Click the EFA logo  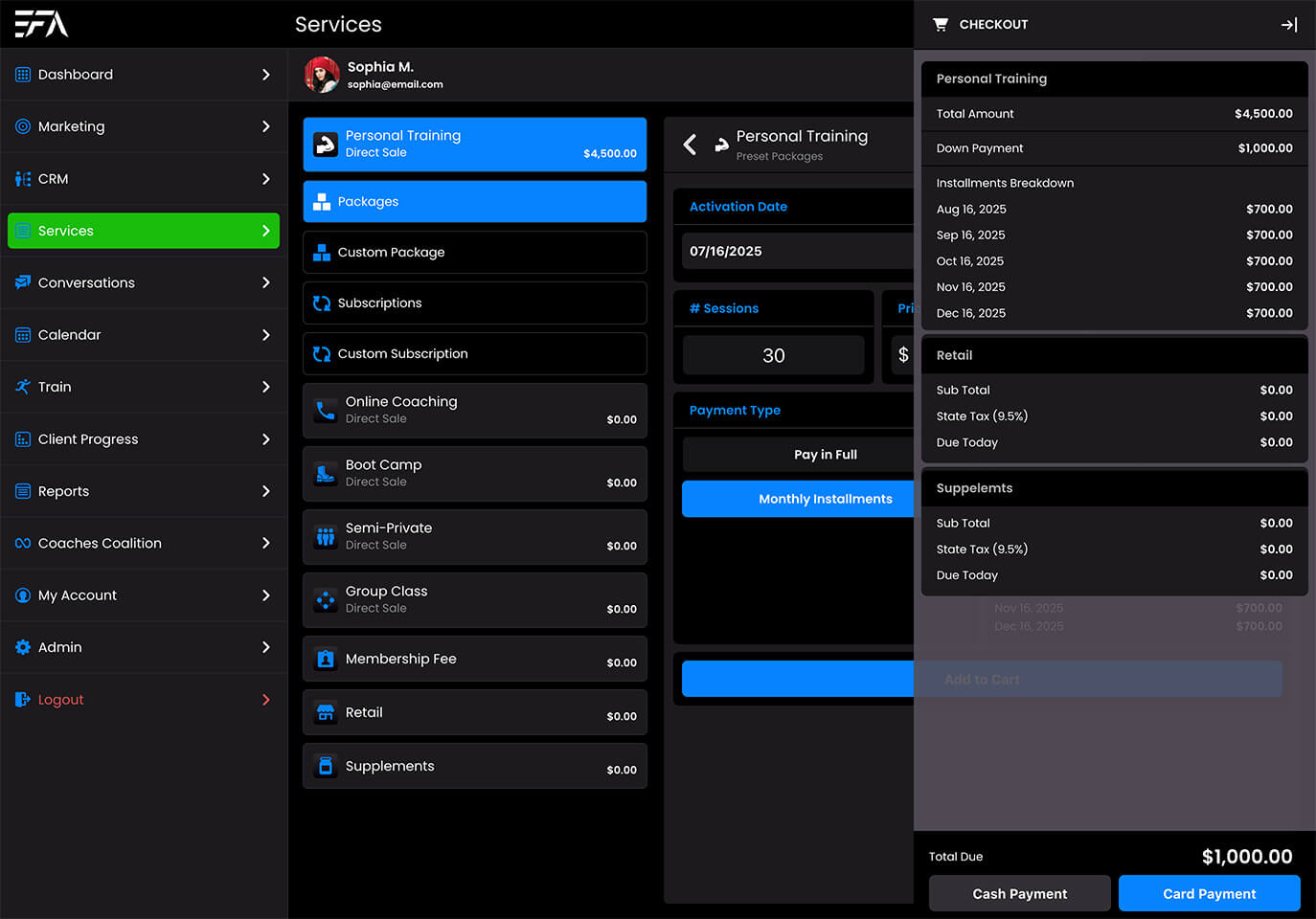pos(41,24)
